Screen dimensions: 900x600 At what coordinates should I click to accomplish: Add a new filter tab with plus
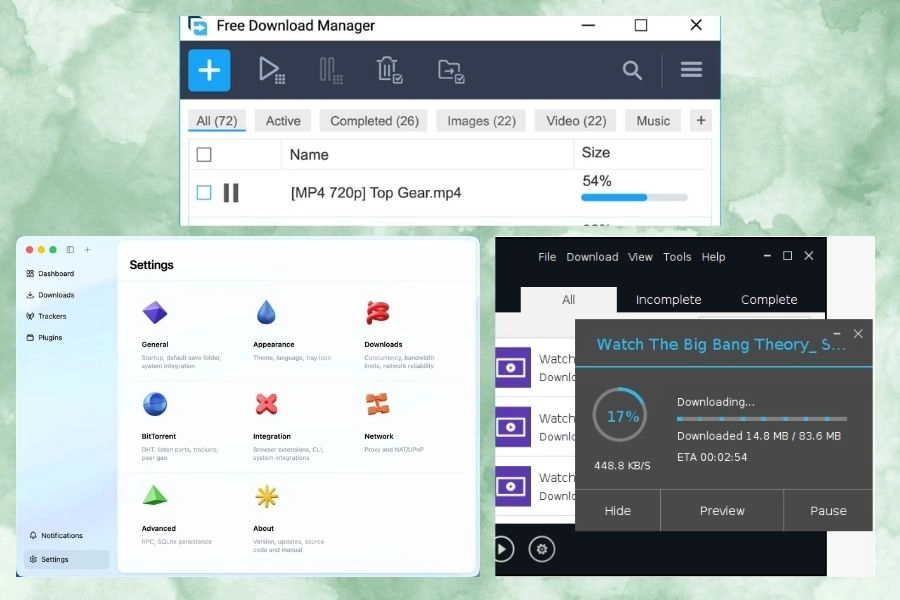[x=701, y=121]
